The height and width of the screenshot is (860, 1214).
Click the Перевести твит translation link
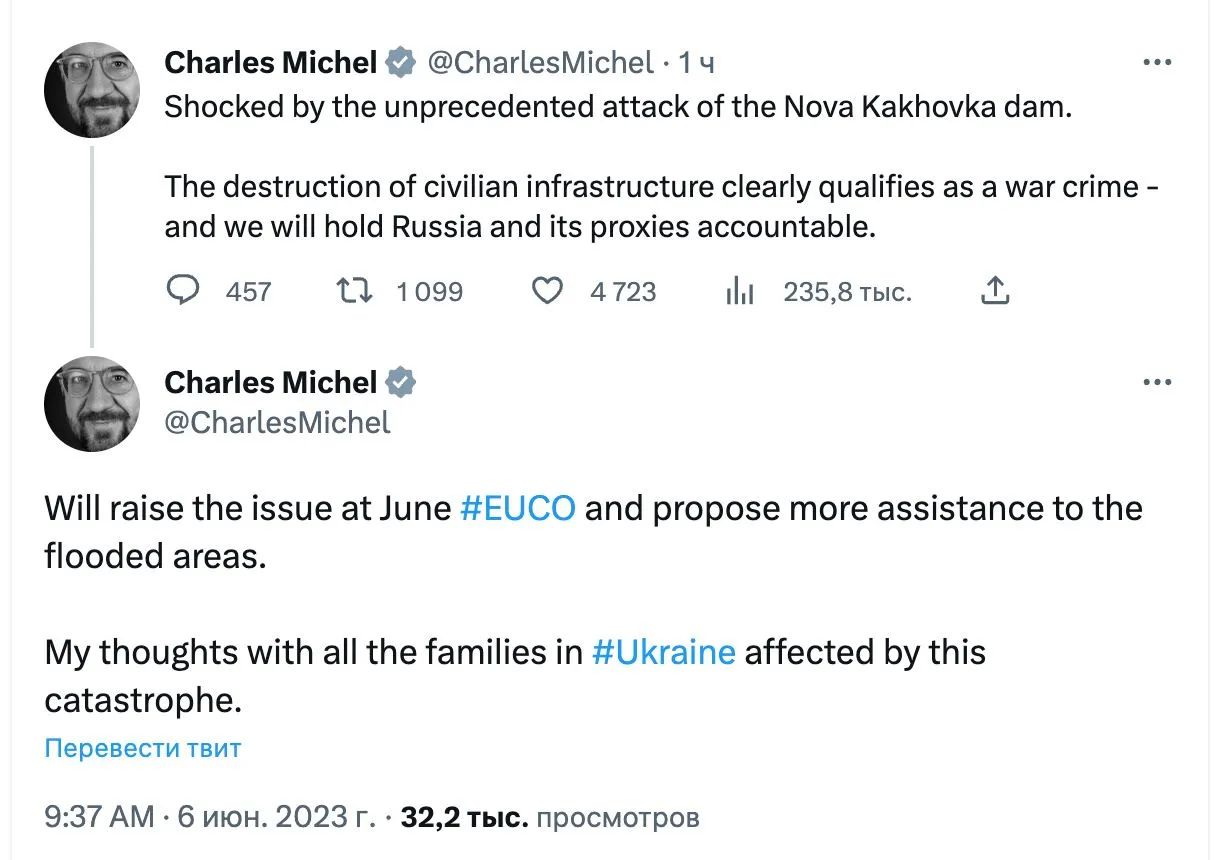click(x=142, y=748)
